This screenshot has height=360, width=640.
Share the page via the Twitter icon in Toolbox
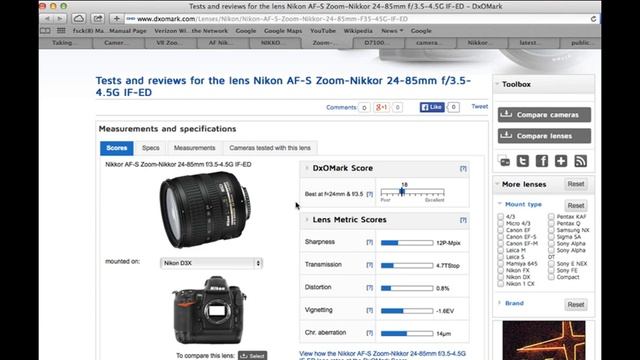pos(522,161)
